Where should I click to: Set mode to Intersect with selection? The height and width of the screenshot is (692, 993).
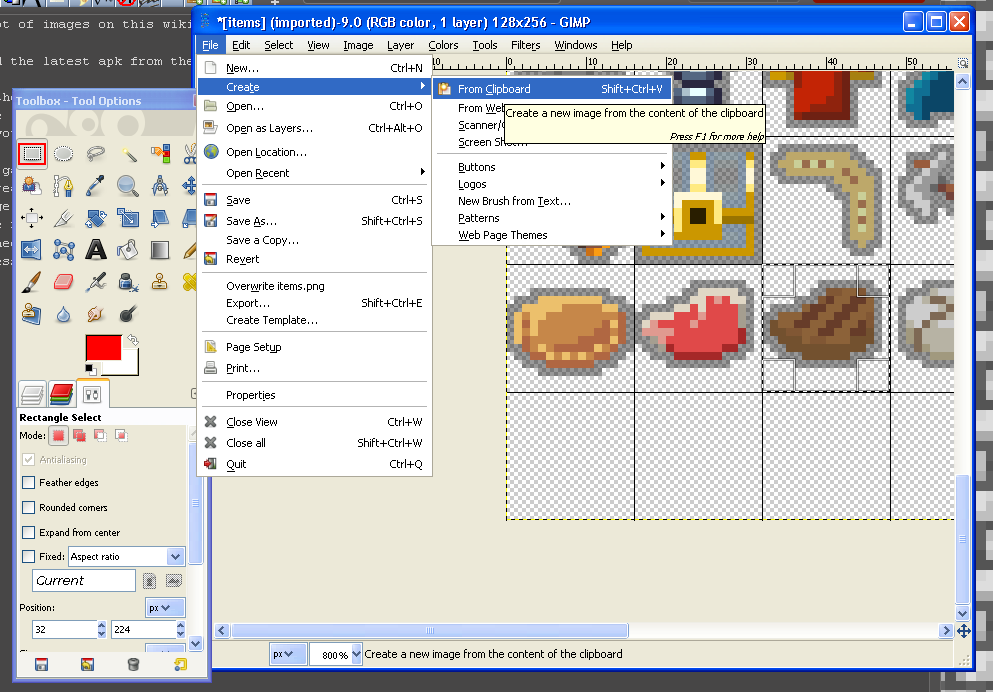pos(121,436)
